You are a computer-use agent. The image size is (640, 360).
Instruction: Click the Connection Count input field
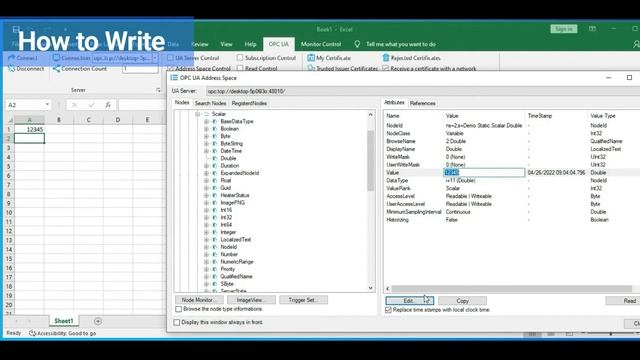(140, 69)
